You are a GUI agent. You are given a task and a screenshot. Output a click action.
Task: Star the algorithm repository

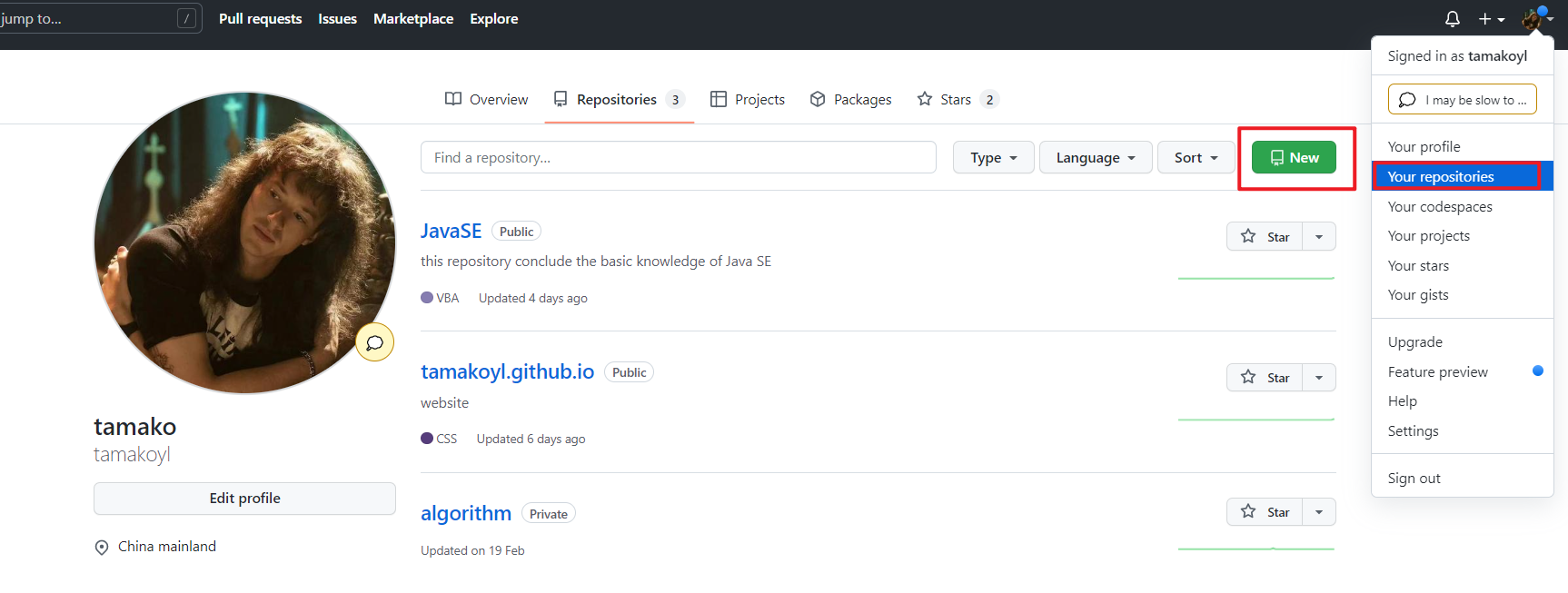(x=1265, y=512)
